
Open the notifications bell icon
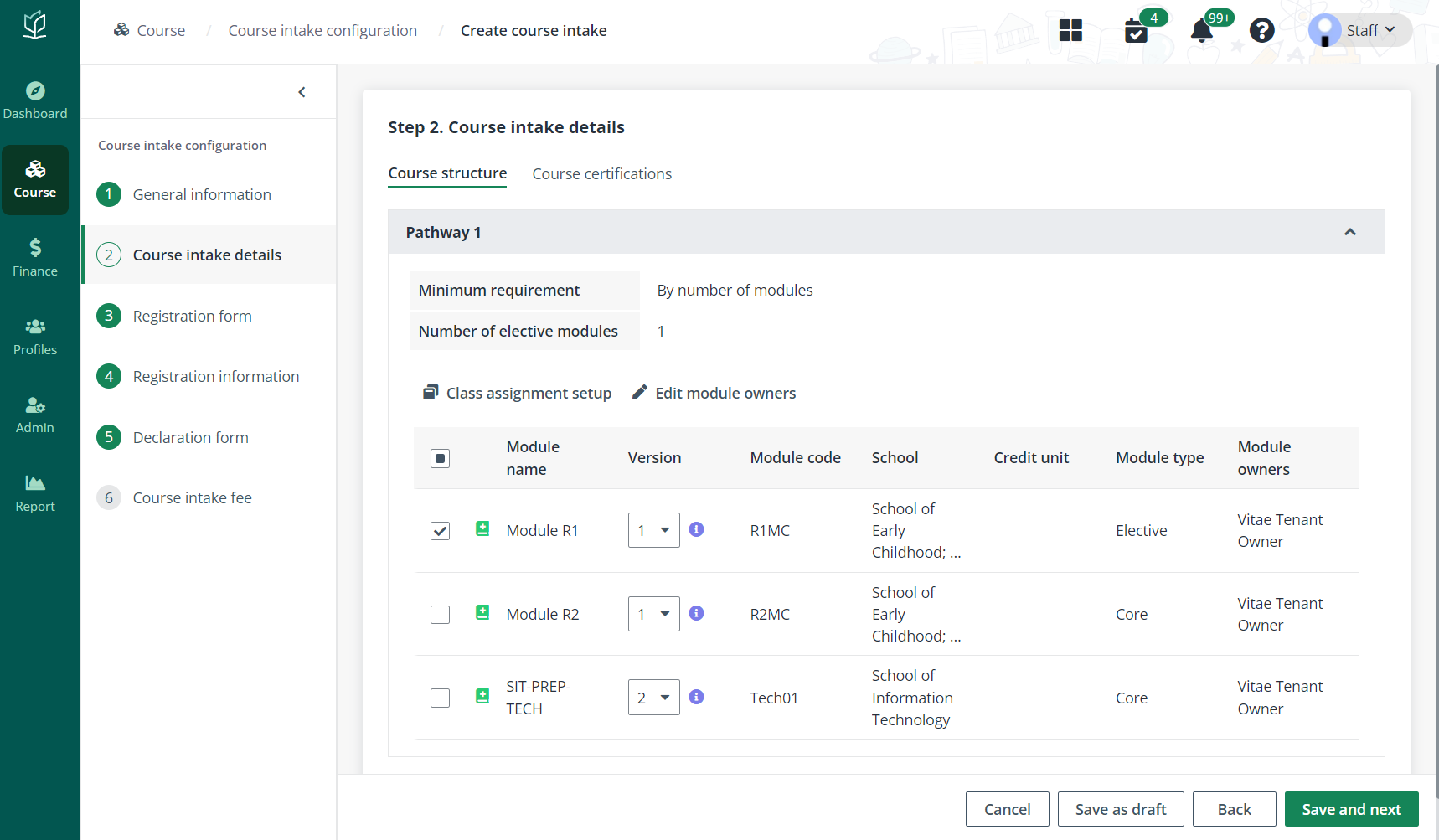tap(1202, 31)
